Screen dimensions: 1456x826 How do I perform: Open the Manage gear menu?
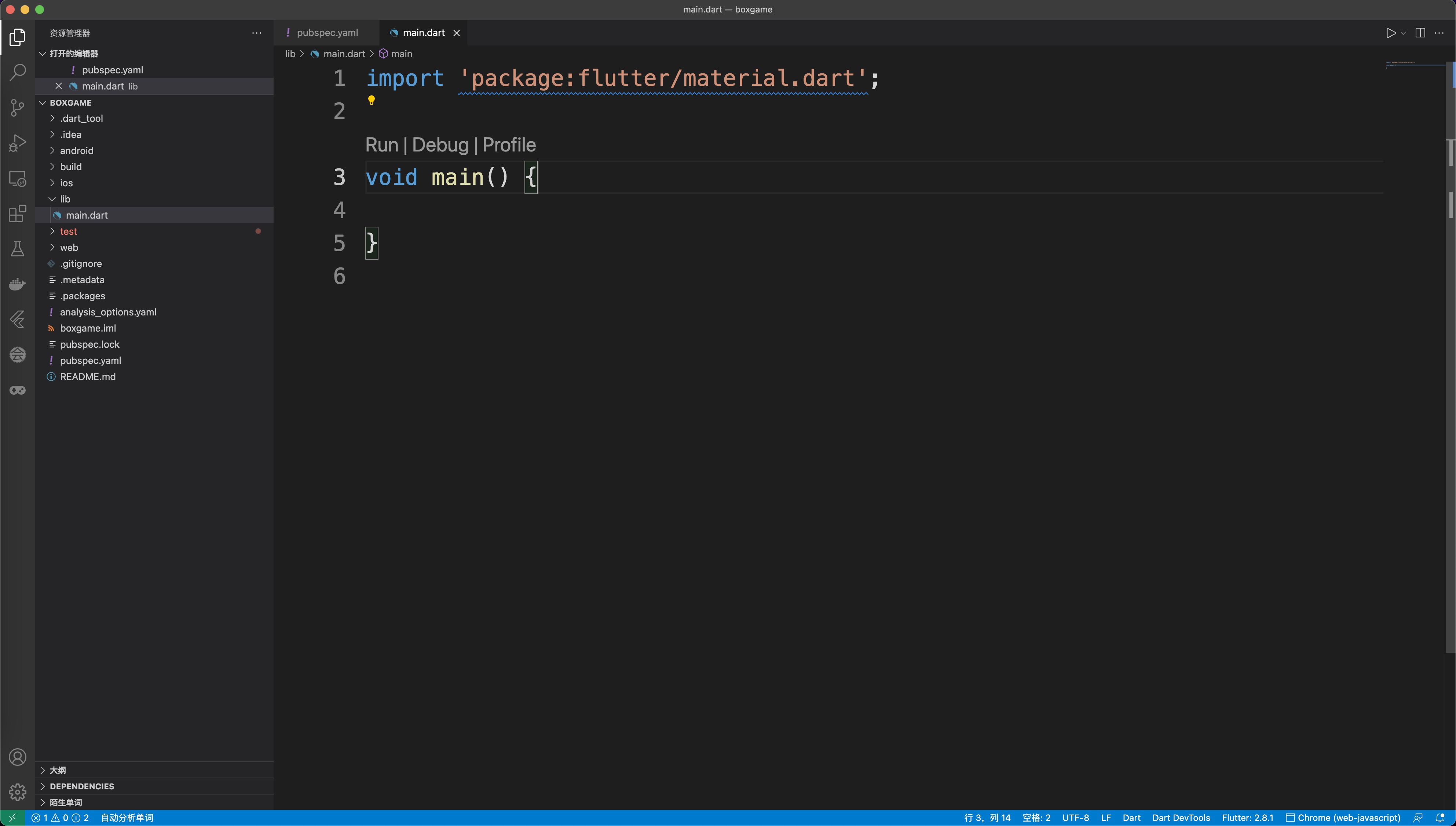click(x=18, y=792)
